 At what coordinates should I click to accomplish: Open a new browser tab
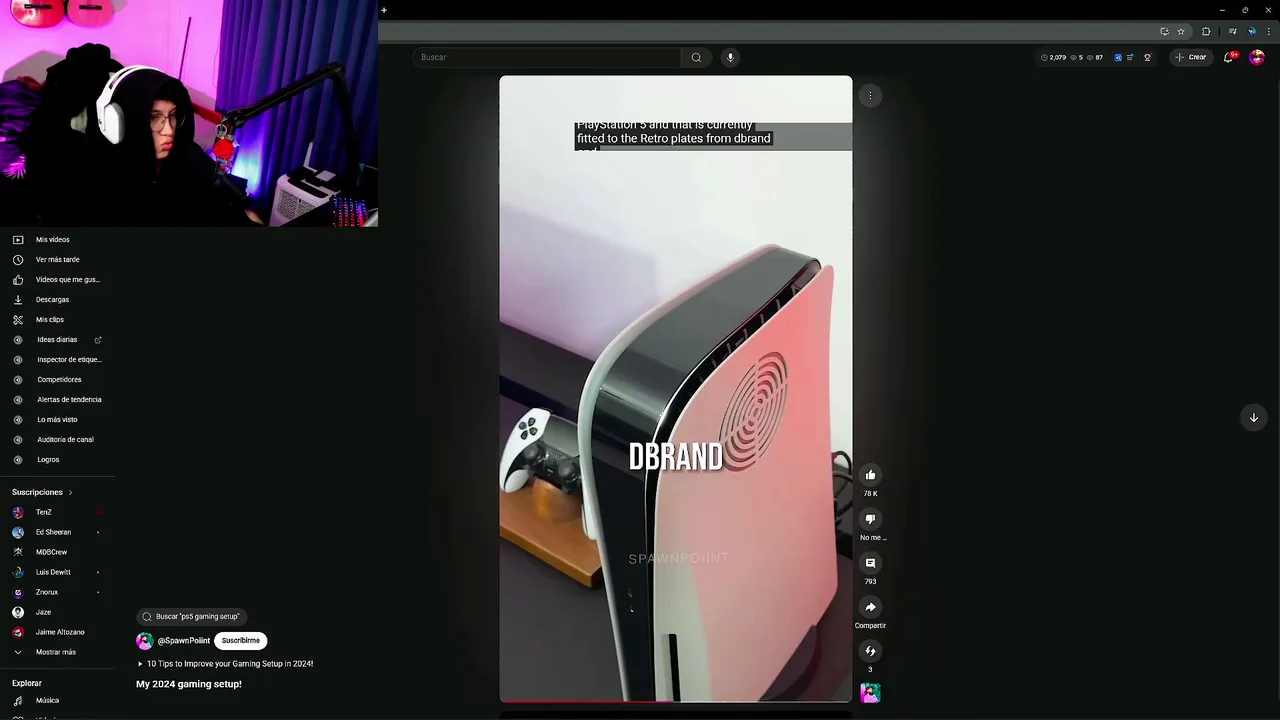point(384,10)
